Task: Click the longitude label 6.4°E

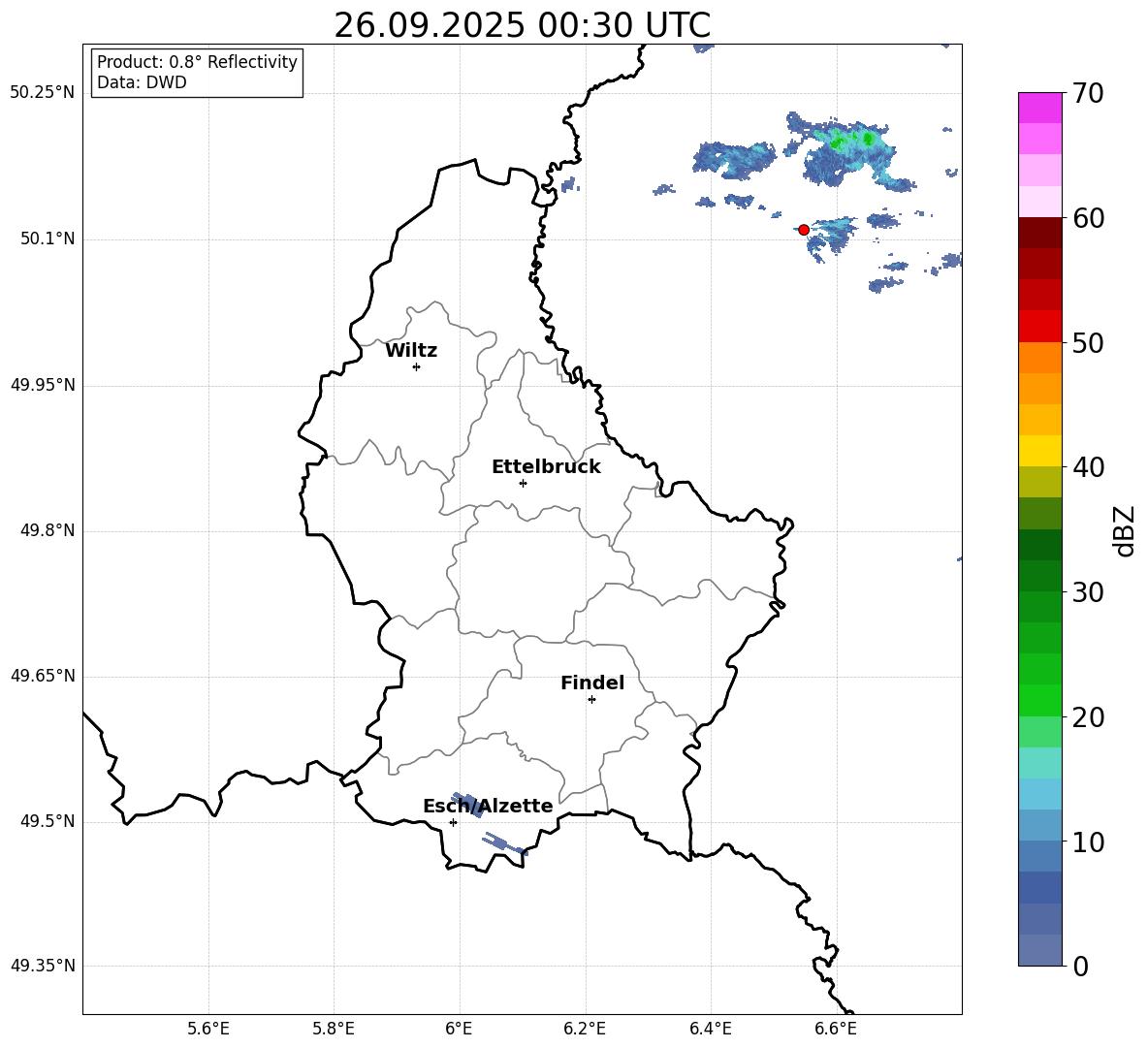Action: (x=710, y=1030)
